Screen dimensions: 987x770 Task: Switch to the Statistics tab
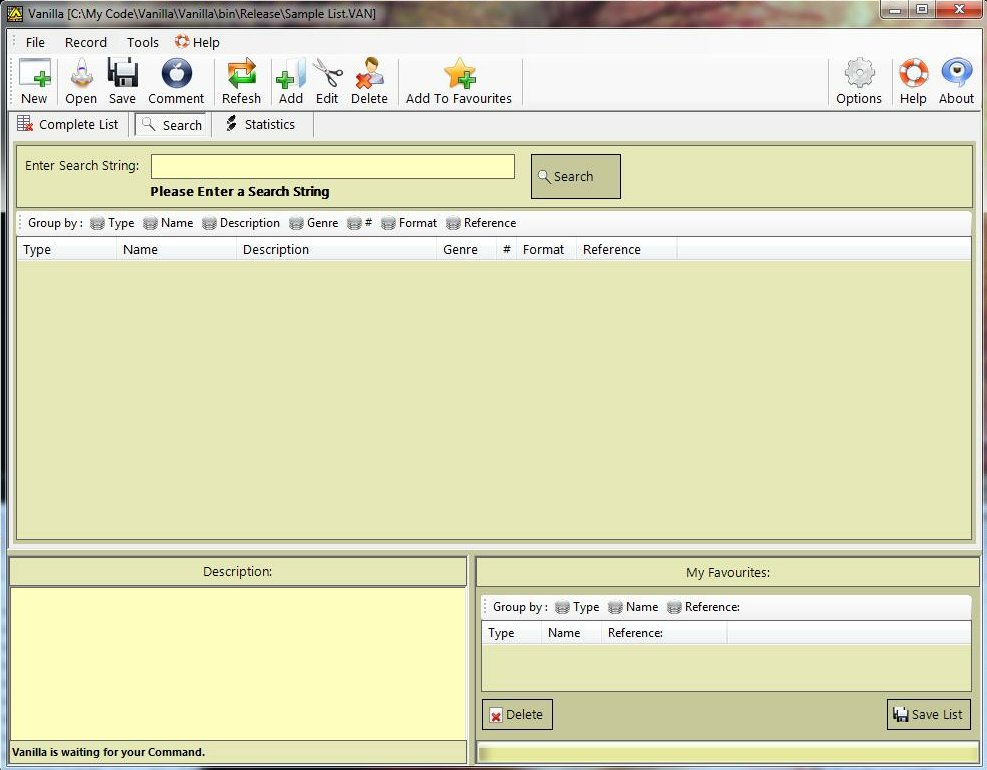[261, 125]
